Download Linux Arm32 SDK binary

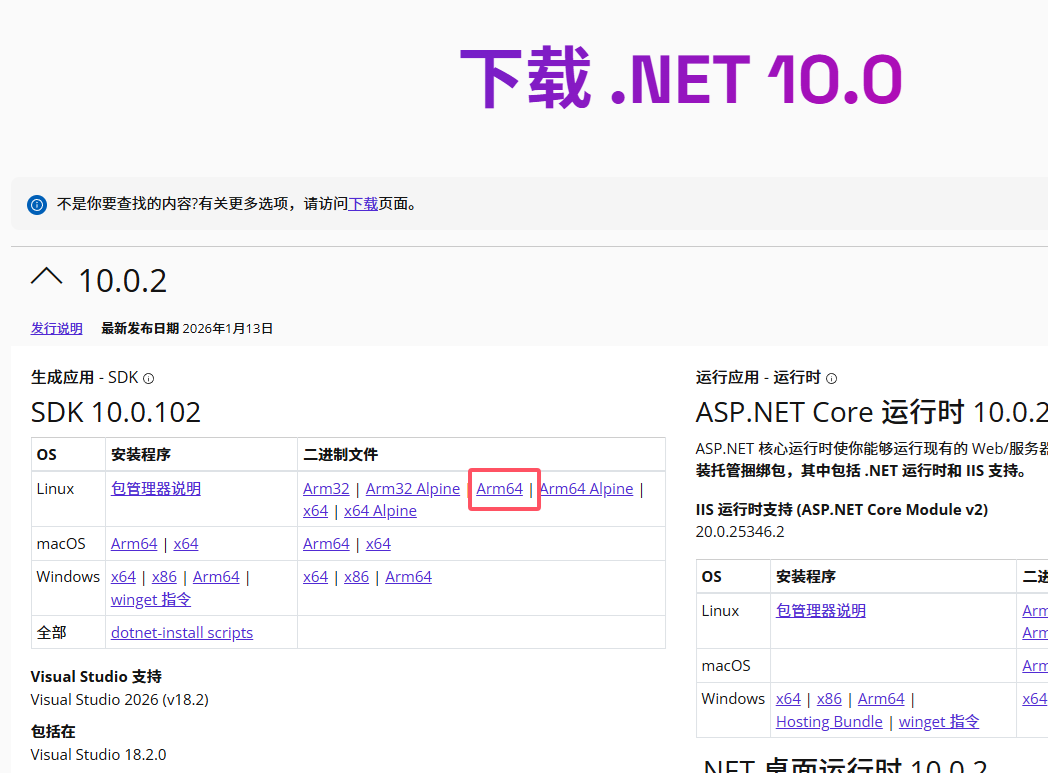(326, 488)
